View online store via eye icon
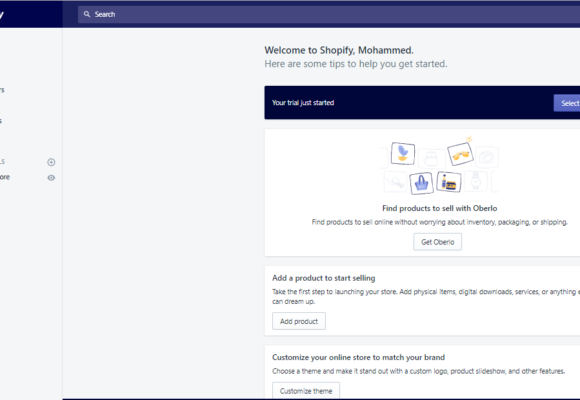580x400 pixels. tap(51, 178)
